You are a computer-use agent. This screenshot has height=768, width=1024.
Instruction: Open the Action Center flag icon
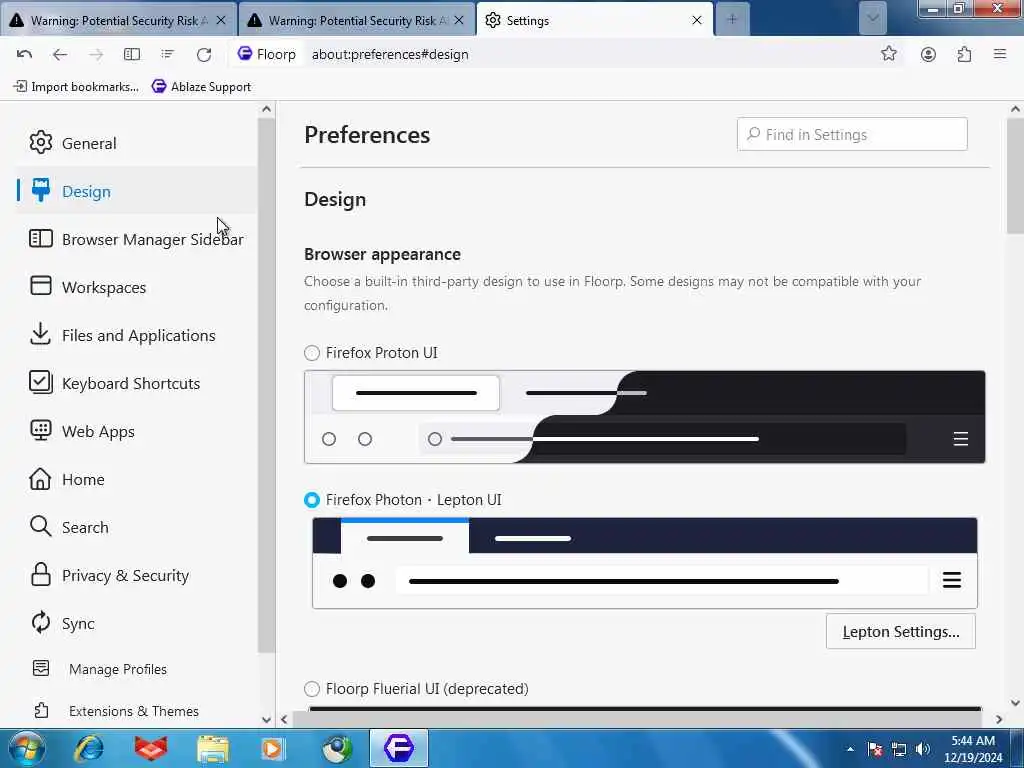coord(875,749)
